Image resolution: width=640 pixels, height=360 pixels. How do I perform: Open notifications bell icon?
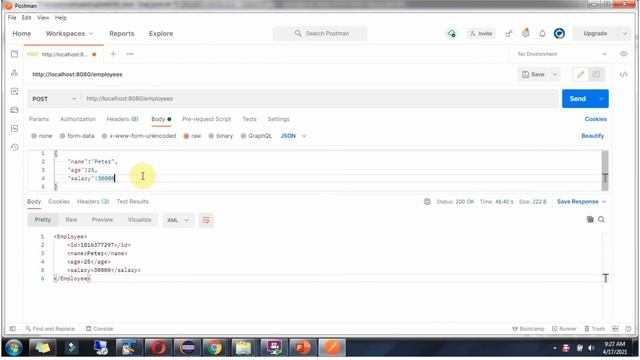pyautogui.click(x=542, y=33)
